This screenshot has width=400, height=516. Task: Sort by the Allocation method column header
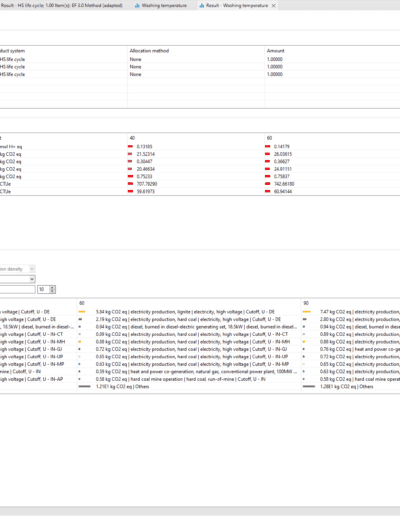click(x=149, y=51)
